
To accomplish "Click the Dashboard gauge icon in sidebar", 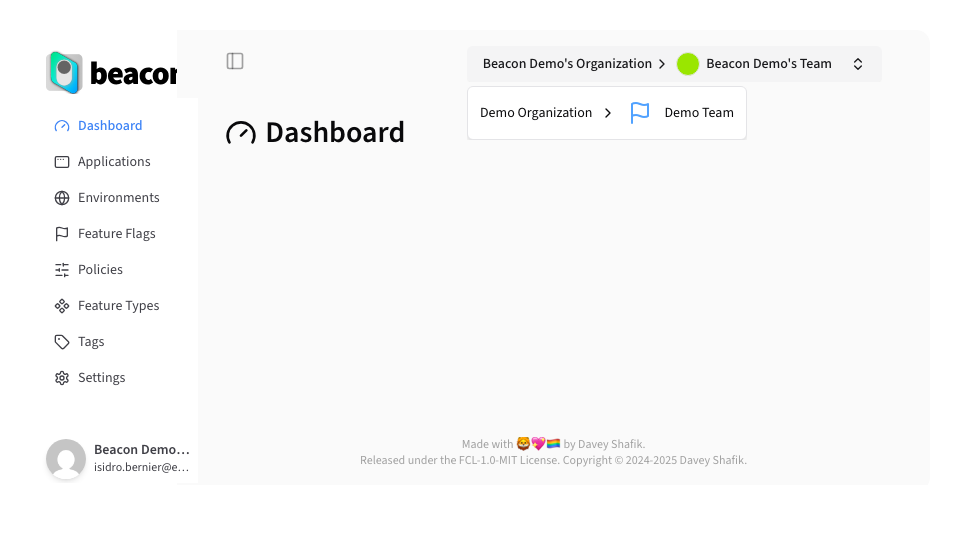I will [x=62, y=126].
